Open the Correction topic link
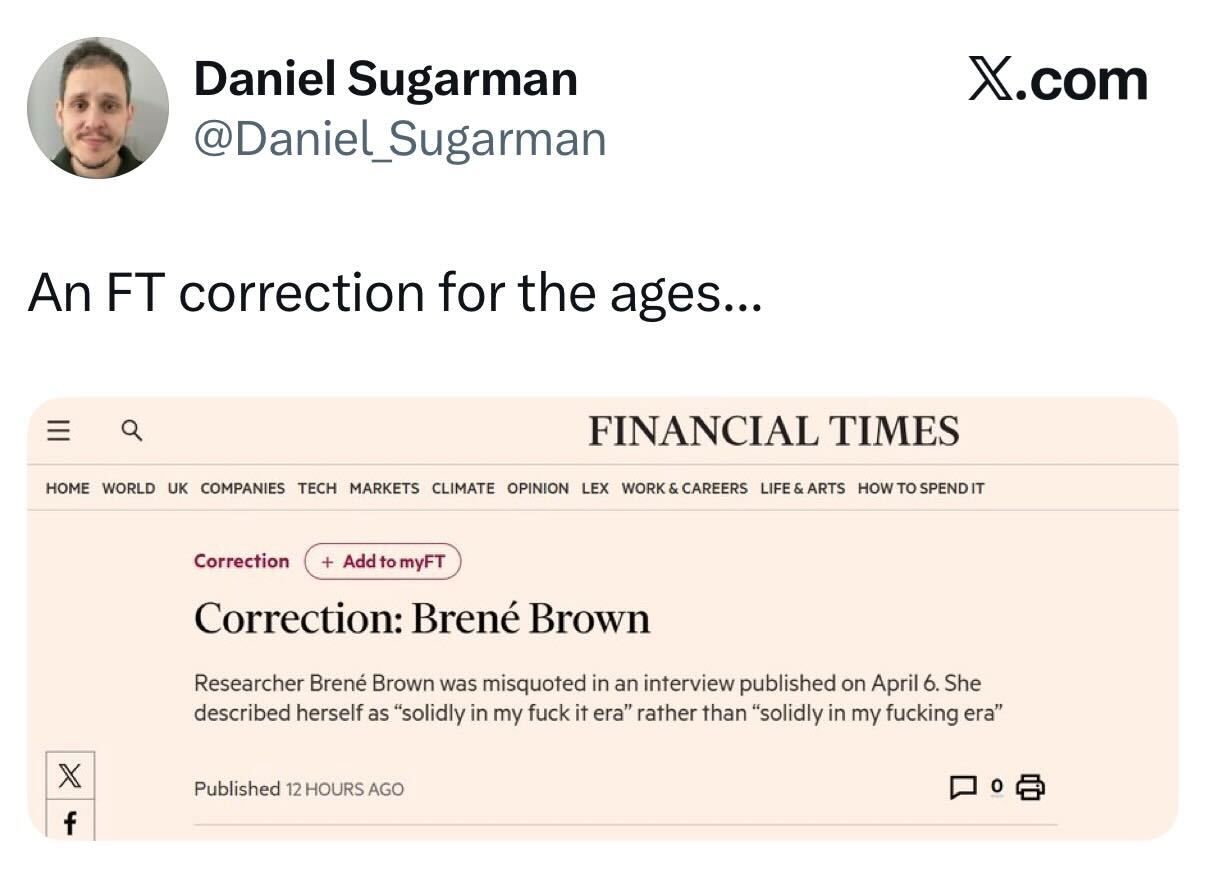 [241, 561]
